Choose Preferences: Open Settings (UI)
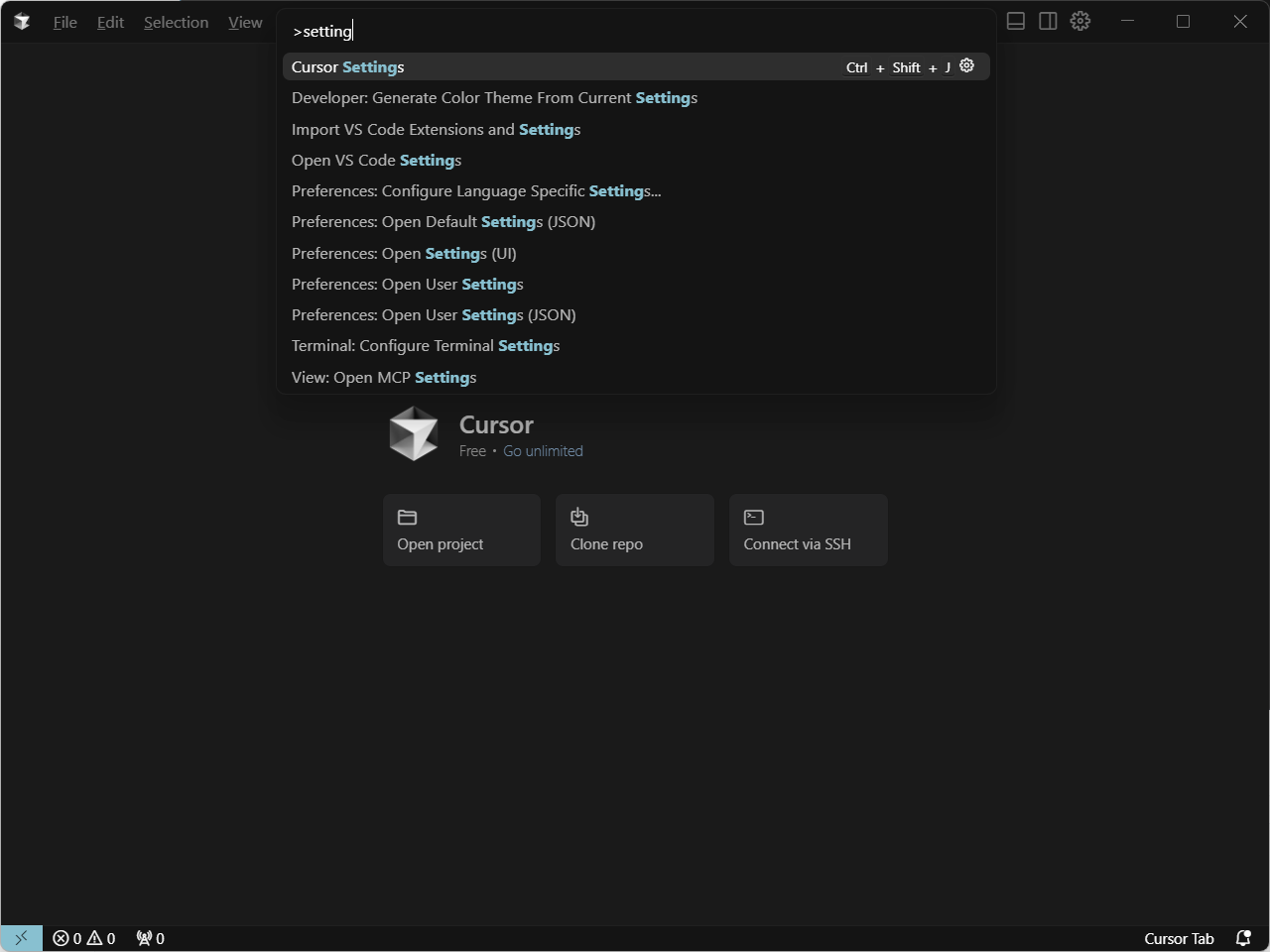Image resolution: width=1270 pixels, height=952 pixels. tap(636, 253)
